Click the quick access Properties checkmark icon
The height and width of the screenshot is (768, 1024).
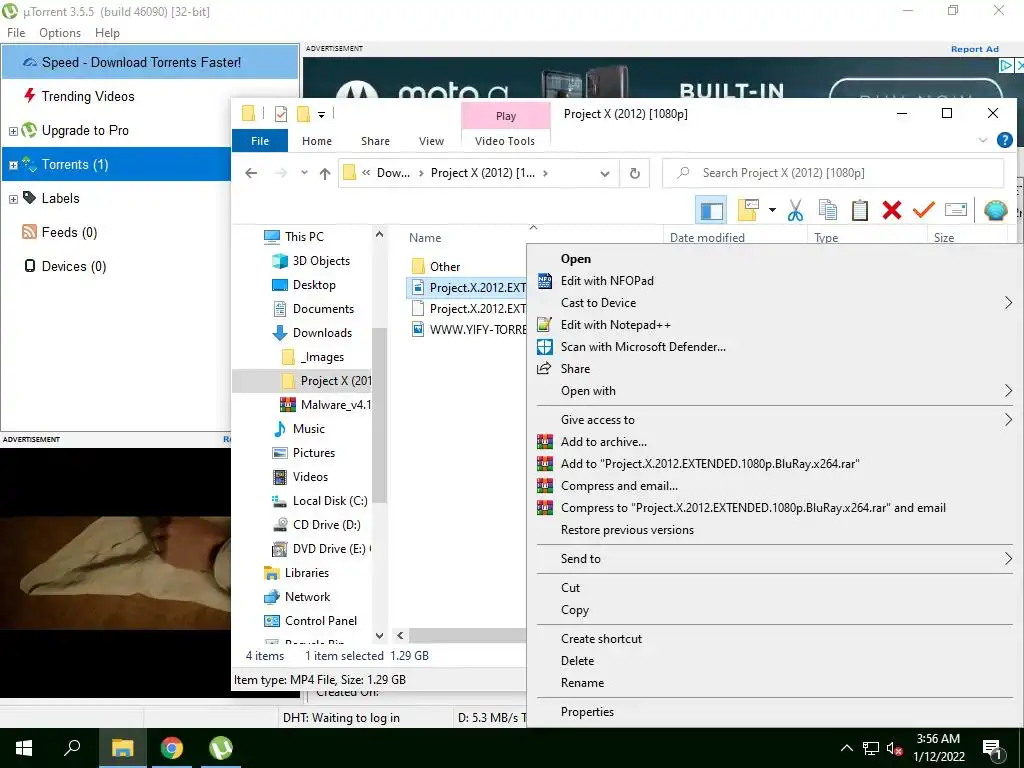[281, 114]
